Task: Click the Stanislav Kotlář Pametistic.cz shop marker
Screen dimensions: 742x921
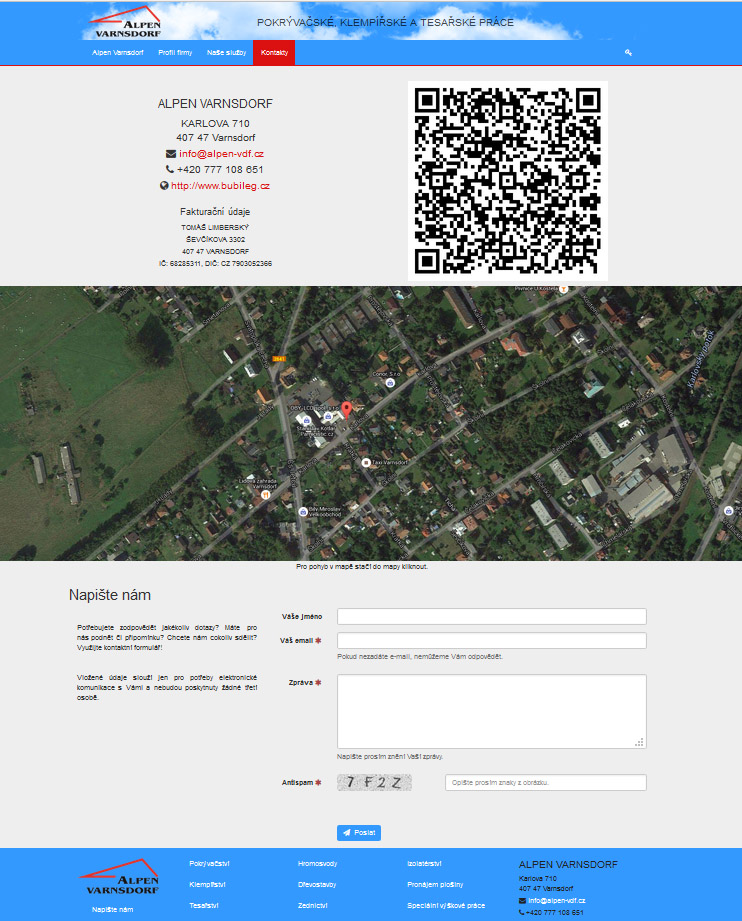Action: [306, 420]
